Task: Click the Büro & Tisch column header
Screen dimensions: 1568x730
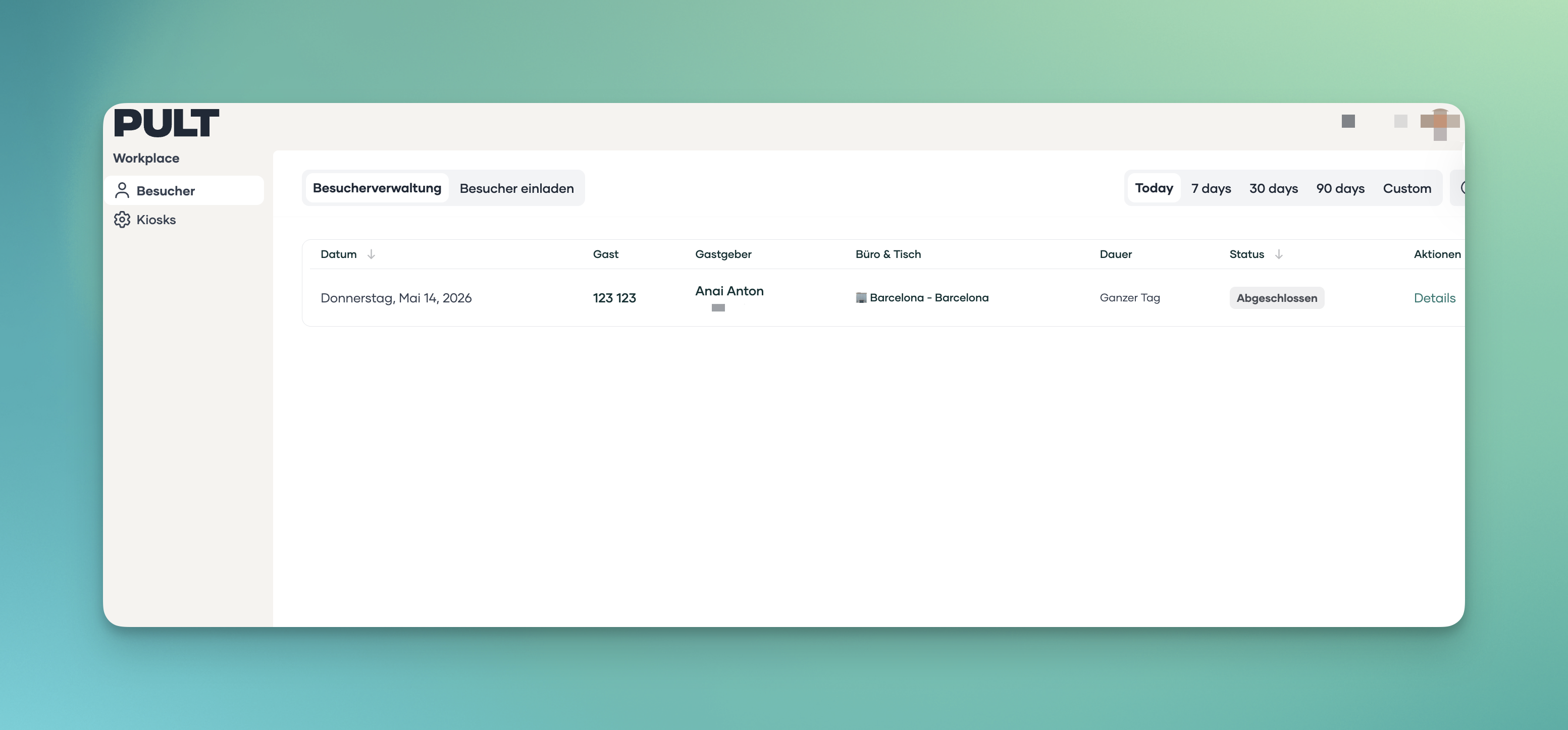Action: (888, 254)
